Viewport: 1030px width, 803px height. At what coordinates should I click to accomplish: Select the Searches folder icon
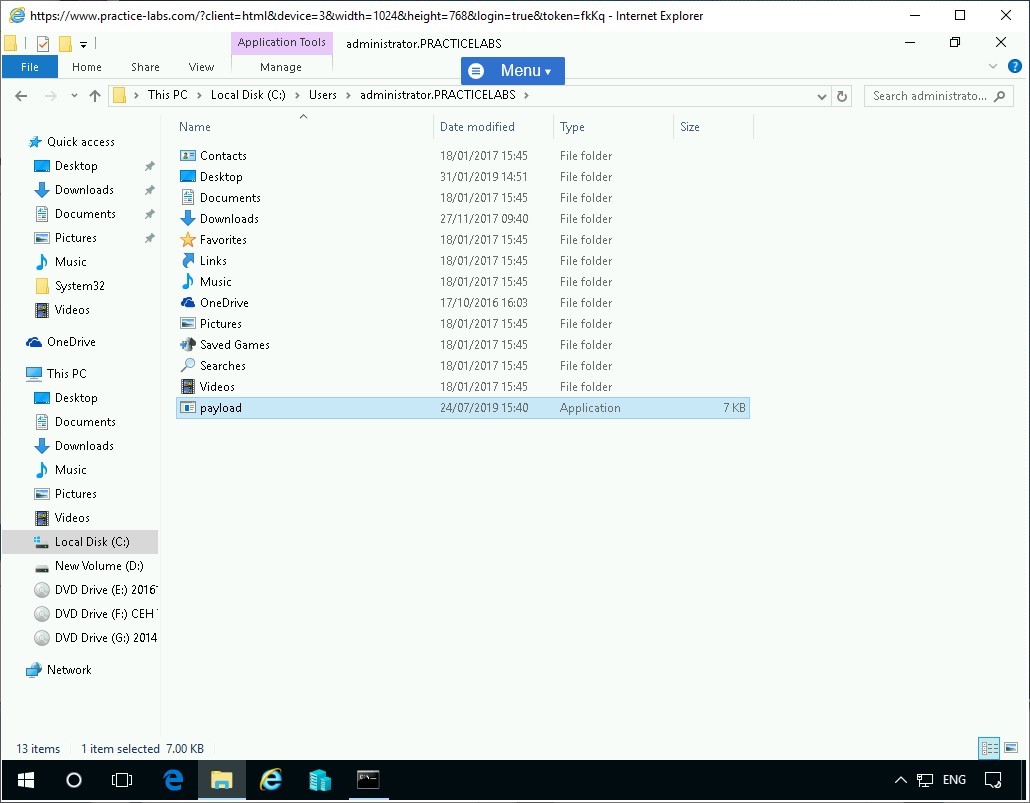pyautogui.click(x=188, y=366)
